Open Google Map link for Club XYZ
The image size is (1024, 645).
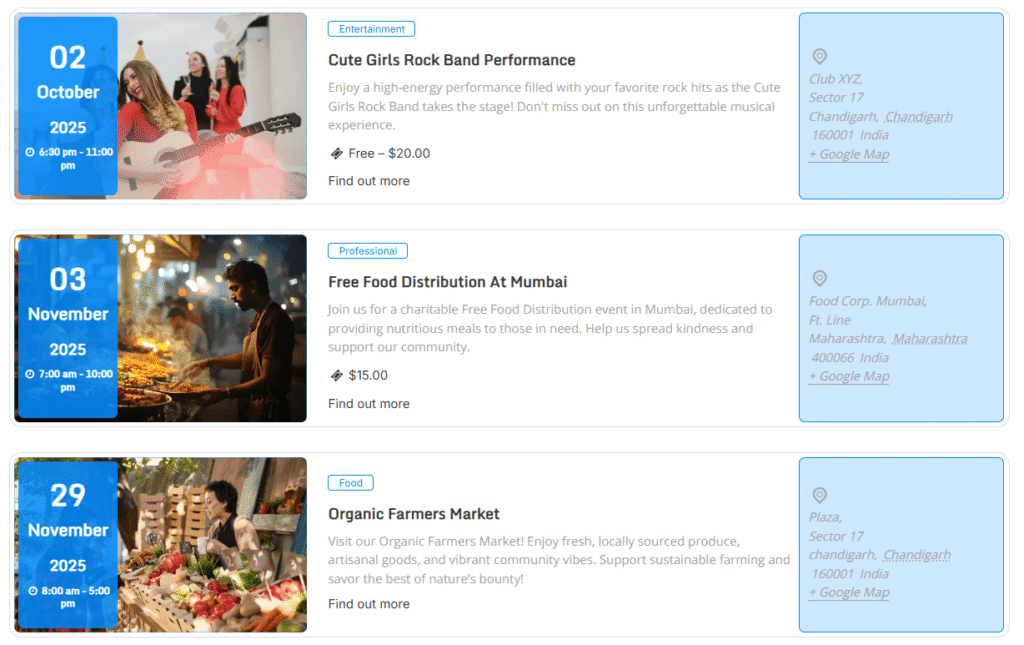(x=849, y=154)
